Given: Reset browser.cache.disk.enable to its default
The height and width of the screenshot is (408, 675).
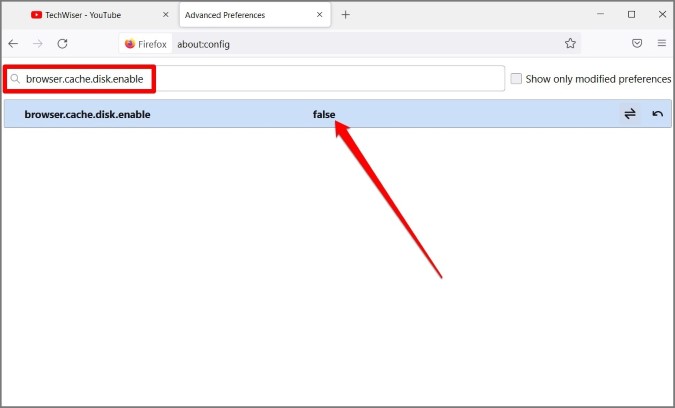Looking at the screenshot, I should click(x=657, y=114).
